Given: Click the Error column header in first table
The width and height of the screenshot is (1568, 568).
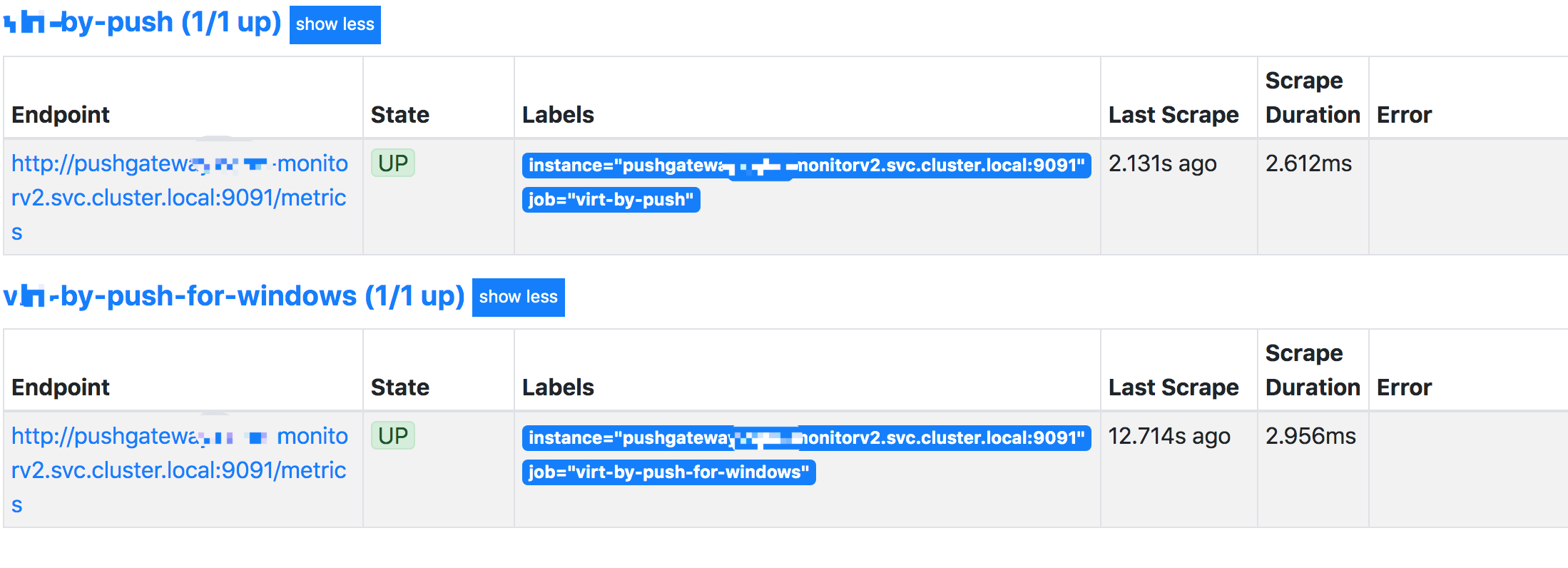Looking at the screenshot, I should click(x=1403, y=114).
